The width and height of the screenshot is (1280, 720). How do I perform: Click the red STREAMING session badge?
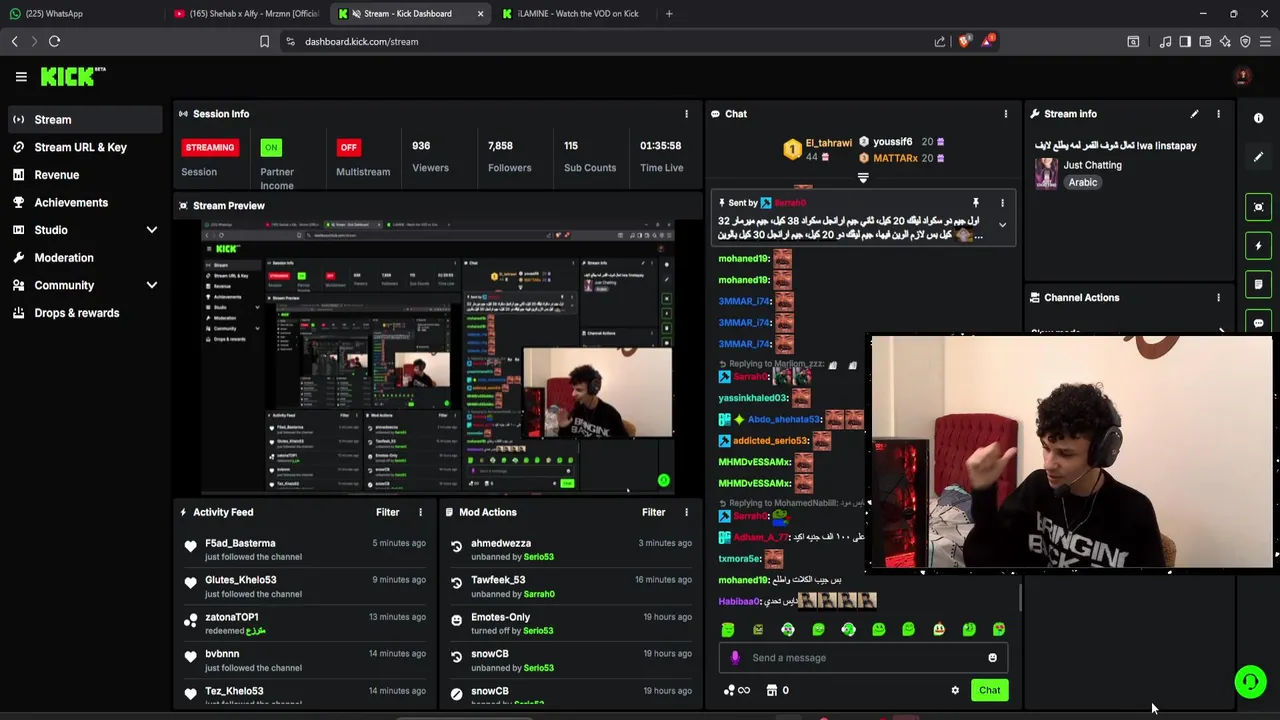[x=210, y=147]
